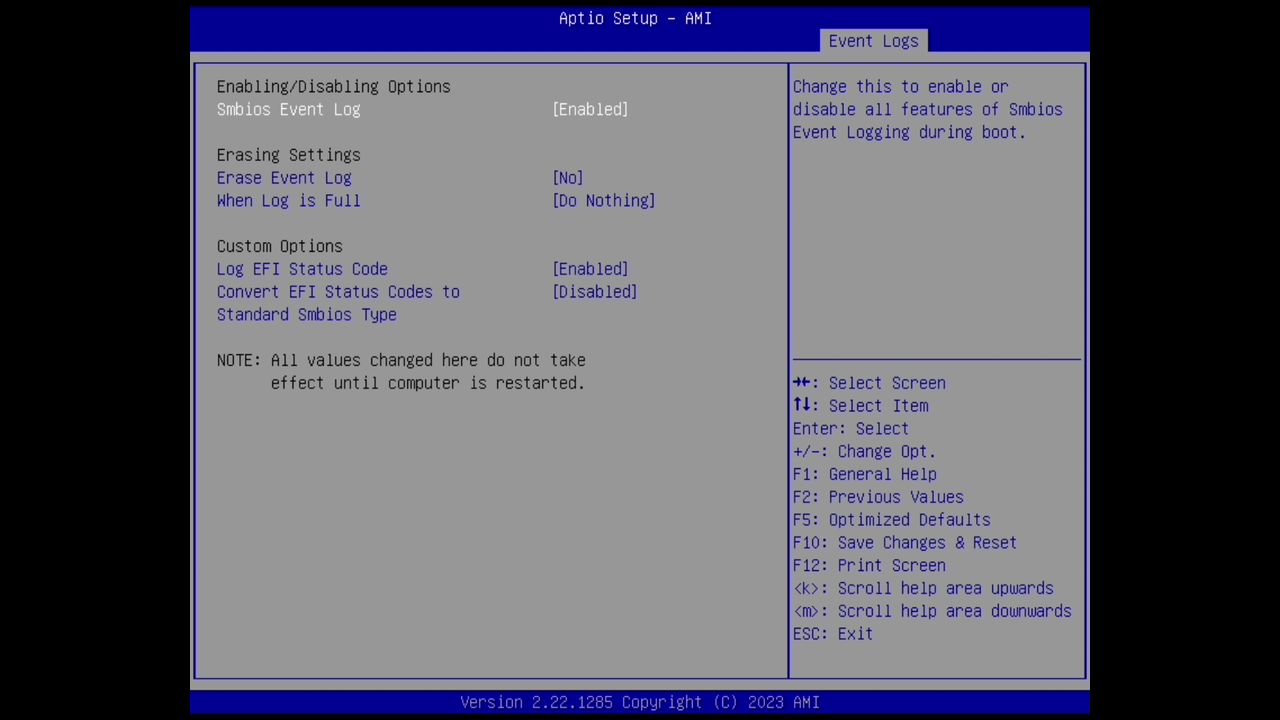The height and width of the screenshot is (720, 1280).
Task: Click the Standard Smbios Type label line
Action: click(306, 315)
